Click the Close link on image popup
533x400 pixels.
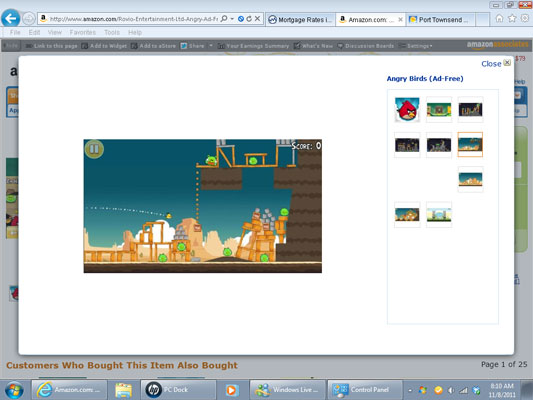(491, 64)
